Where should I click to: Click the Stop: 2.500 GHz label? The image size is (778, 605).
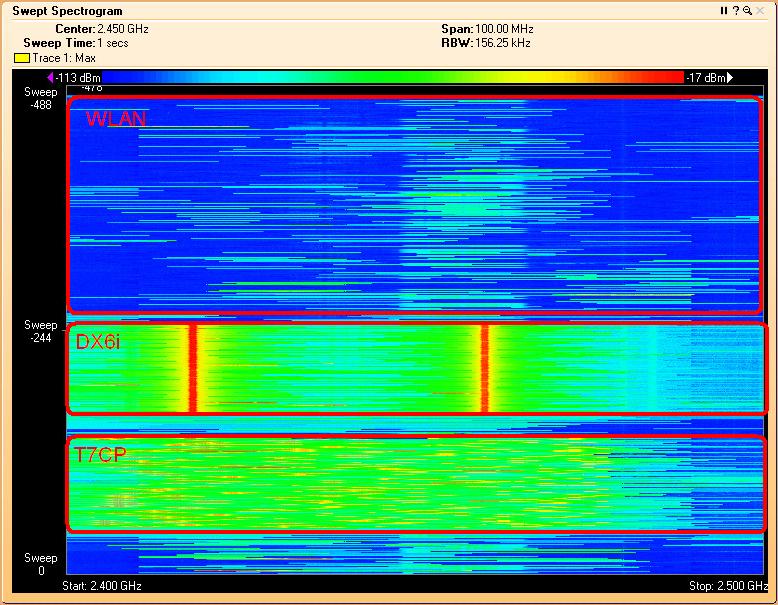(x=728, y=586)
